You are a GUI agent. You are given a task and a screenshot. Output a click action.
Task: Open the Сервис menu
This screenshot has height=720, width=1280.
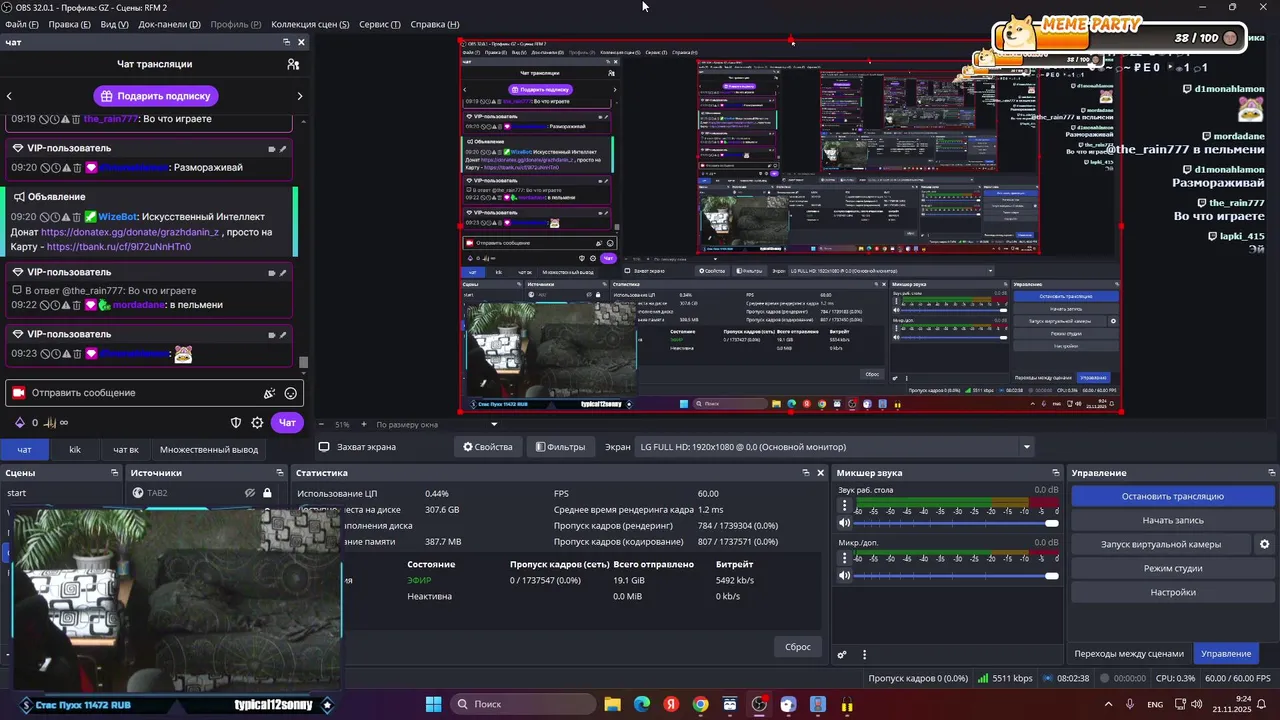coord(380,24)
